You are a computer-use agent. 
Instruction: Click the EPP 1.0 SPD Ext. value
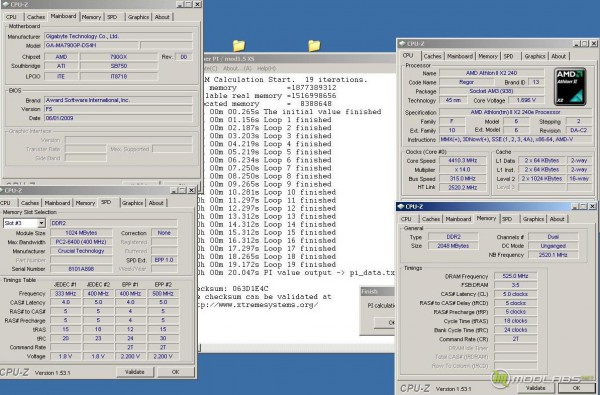[164, 260]
